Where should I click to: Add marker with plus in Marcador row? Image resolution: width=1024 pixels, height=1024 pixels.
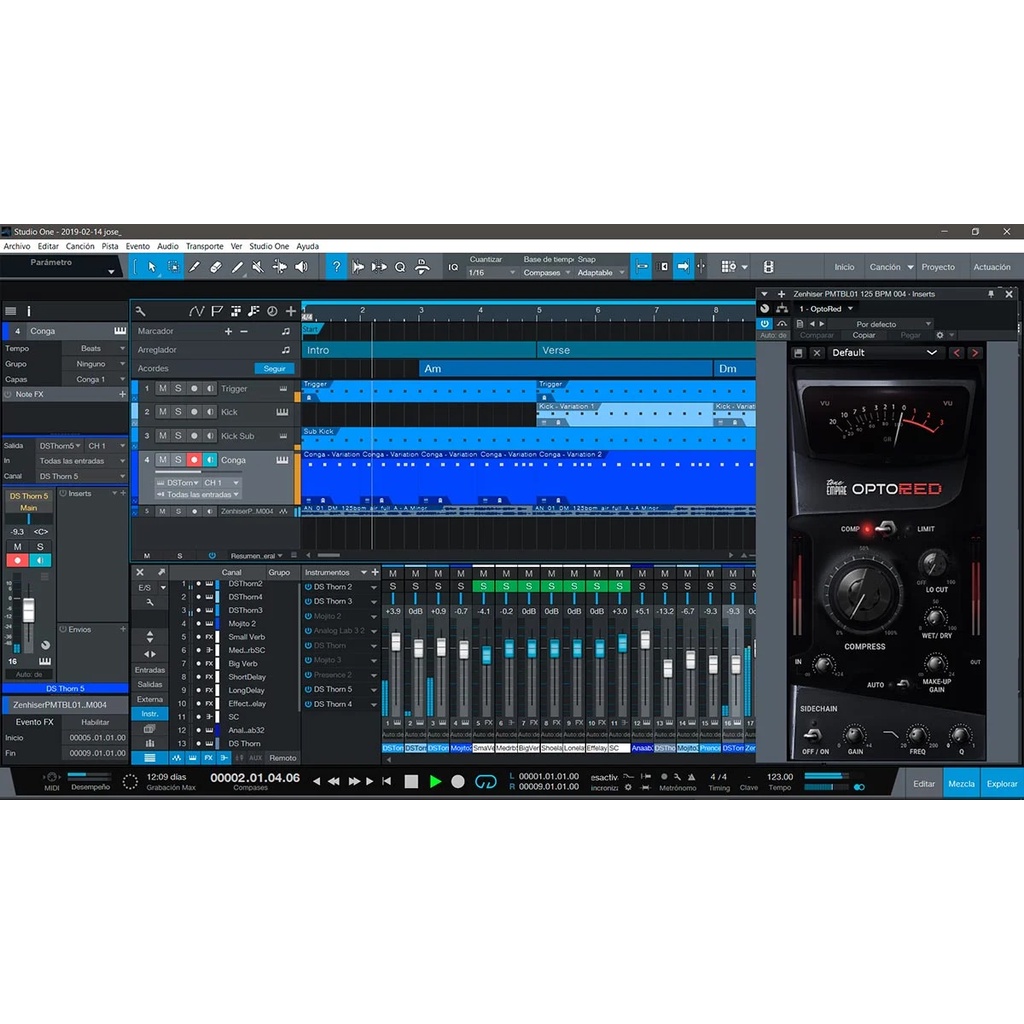coord(228,331)
